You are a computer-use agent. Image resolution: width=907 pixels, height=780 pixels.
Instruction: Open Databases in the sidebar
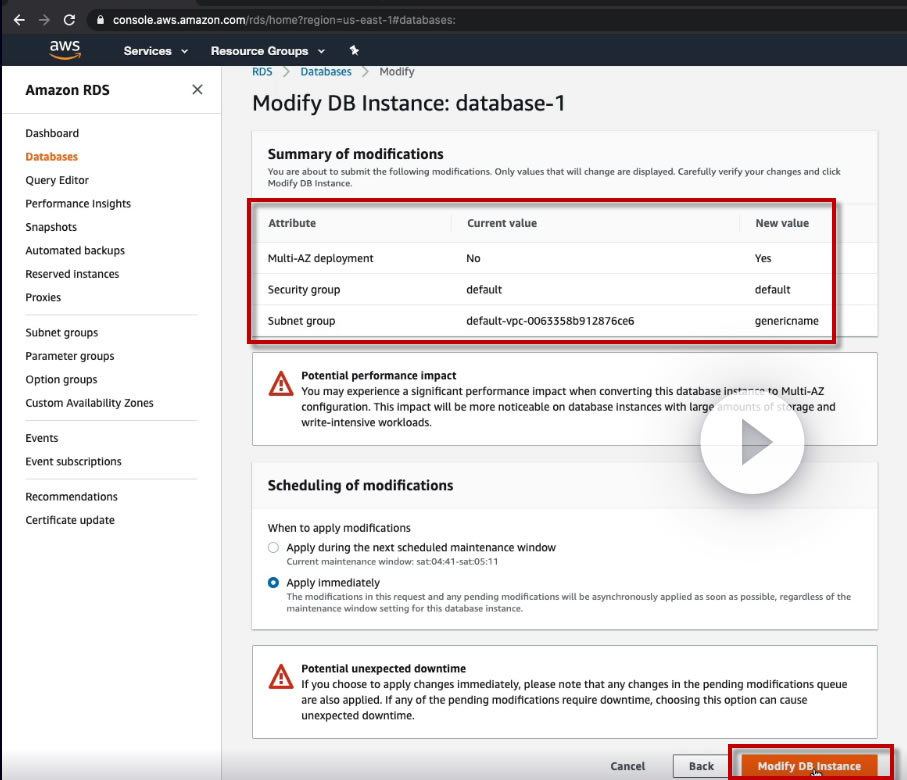51,157
